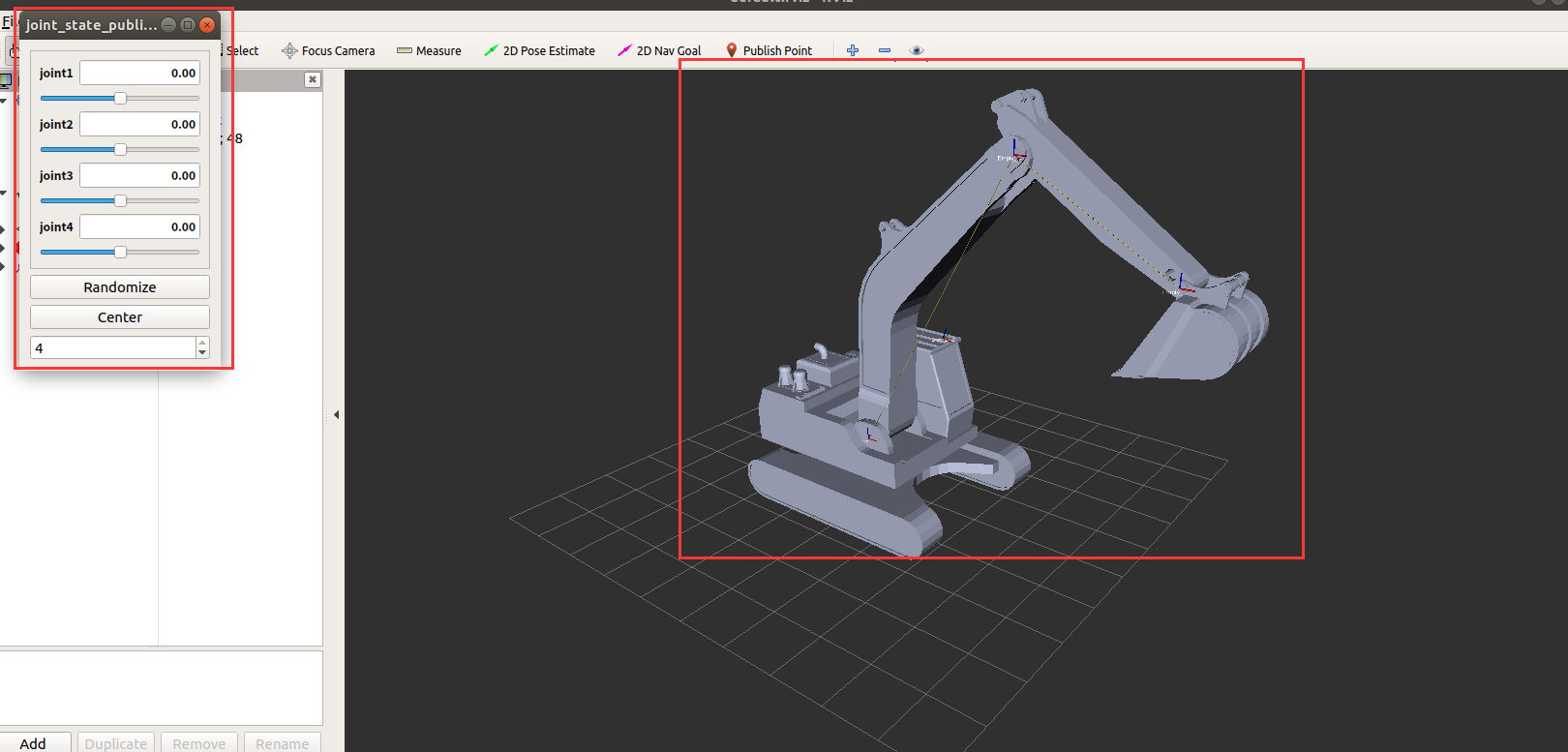Choose the 2D Pose Estimate tool
This screenshot has height=752, width=1568.
(539, 50)
